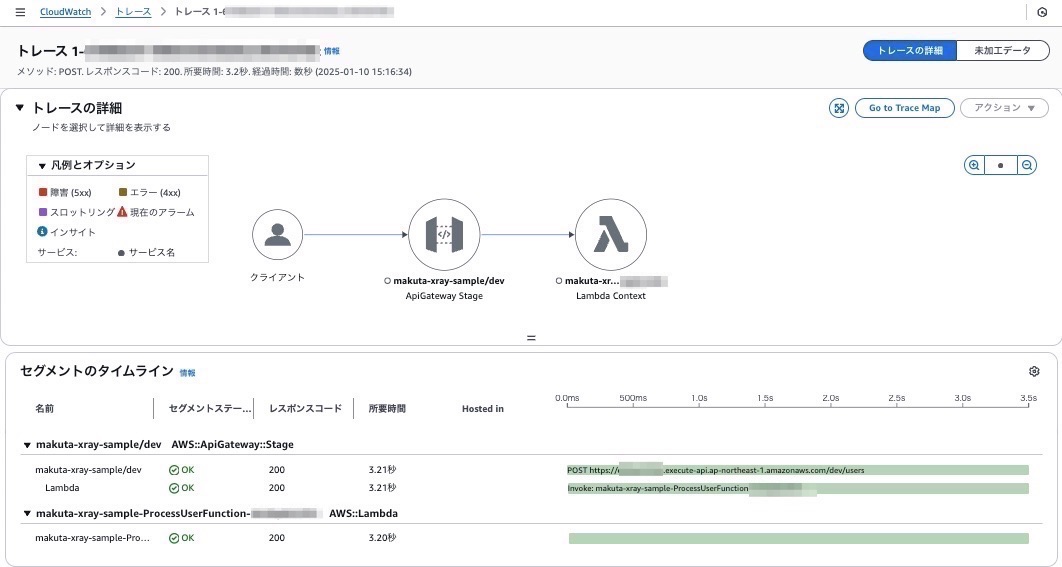Click the OK status of makuta-xray-sample-Pro... row
The width and height of the screenshot is (1062, 567).
click(x=181, y=538)
